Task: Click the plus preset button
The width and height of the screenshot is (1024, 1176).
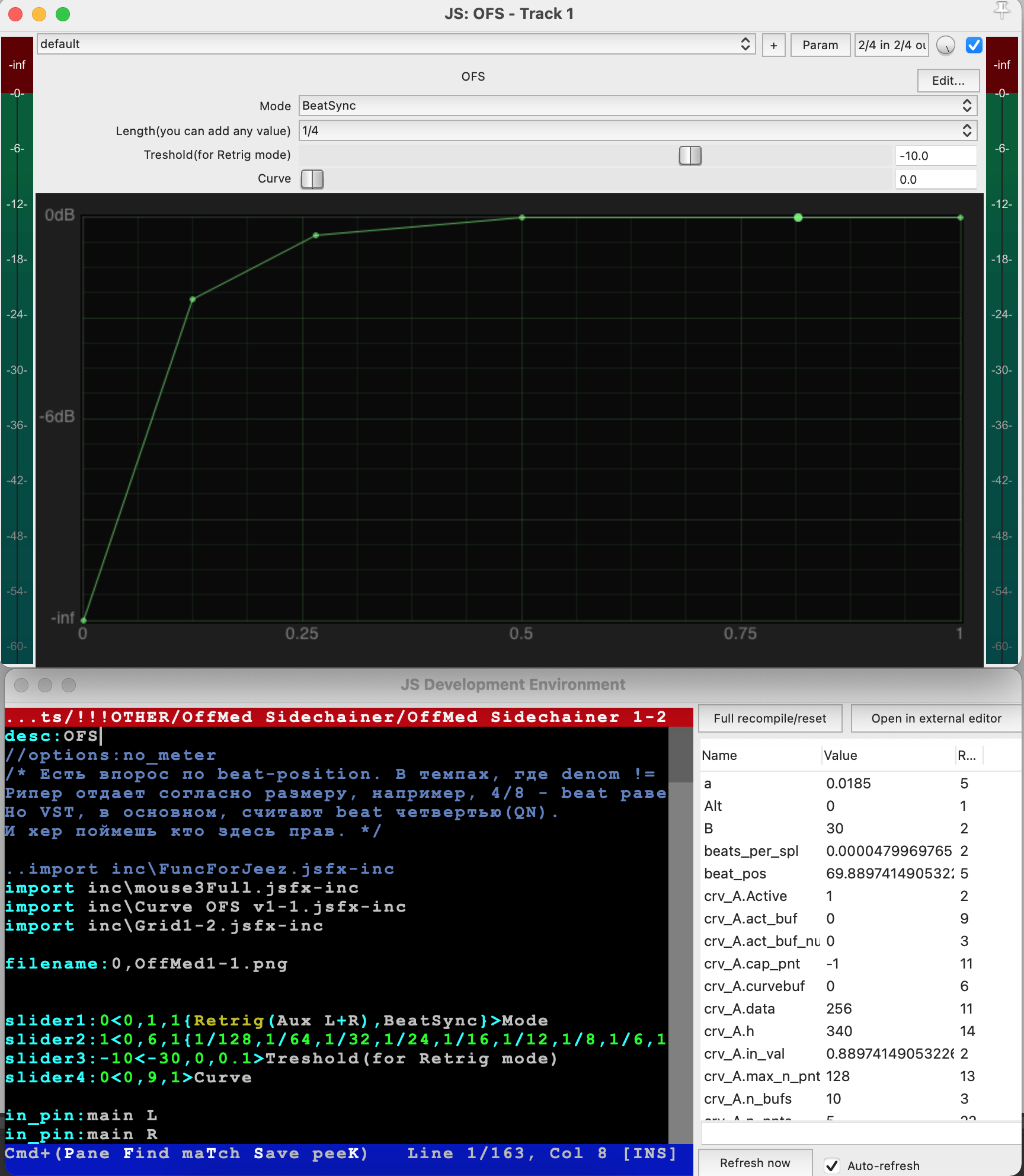Action: coord(773,45)
